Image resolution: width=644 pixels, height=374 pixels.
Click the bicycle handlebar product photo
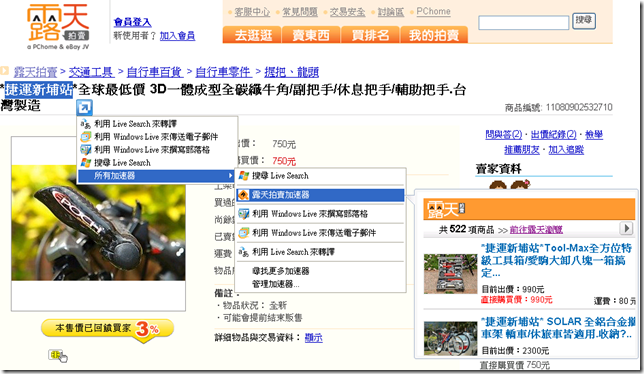pyautogui.click(x=98, y=223)
